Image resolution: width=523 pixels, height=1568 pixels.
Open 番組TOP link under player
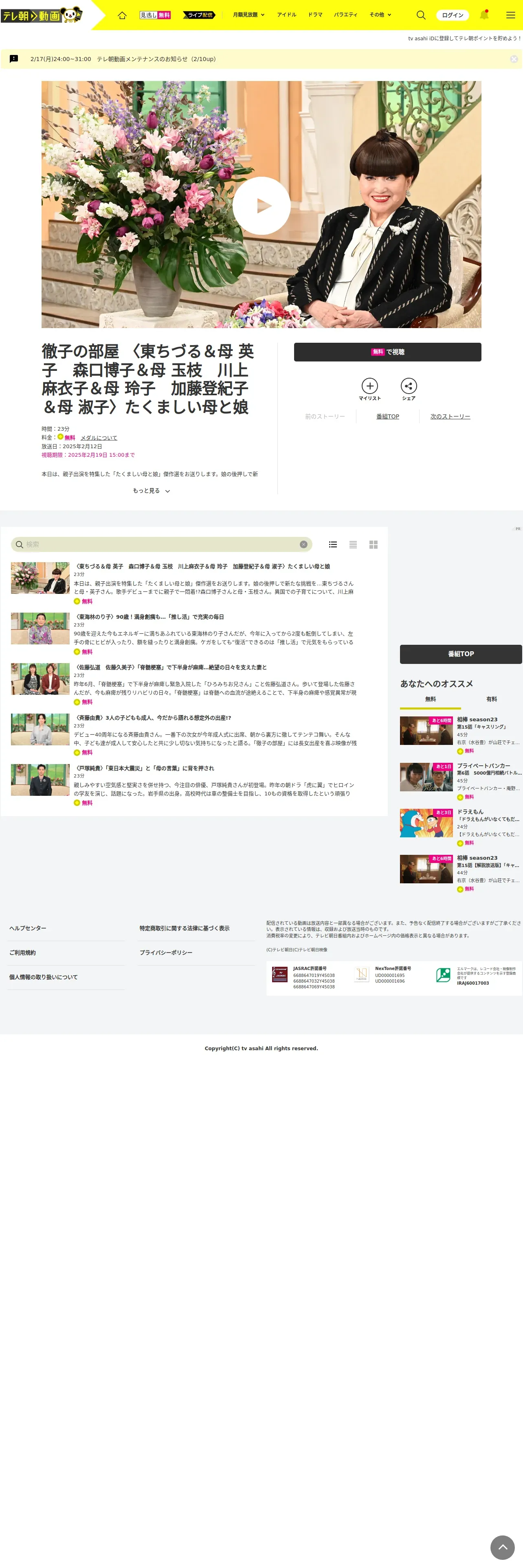pyautogui.click(x=387, y=416)
